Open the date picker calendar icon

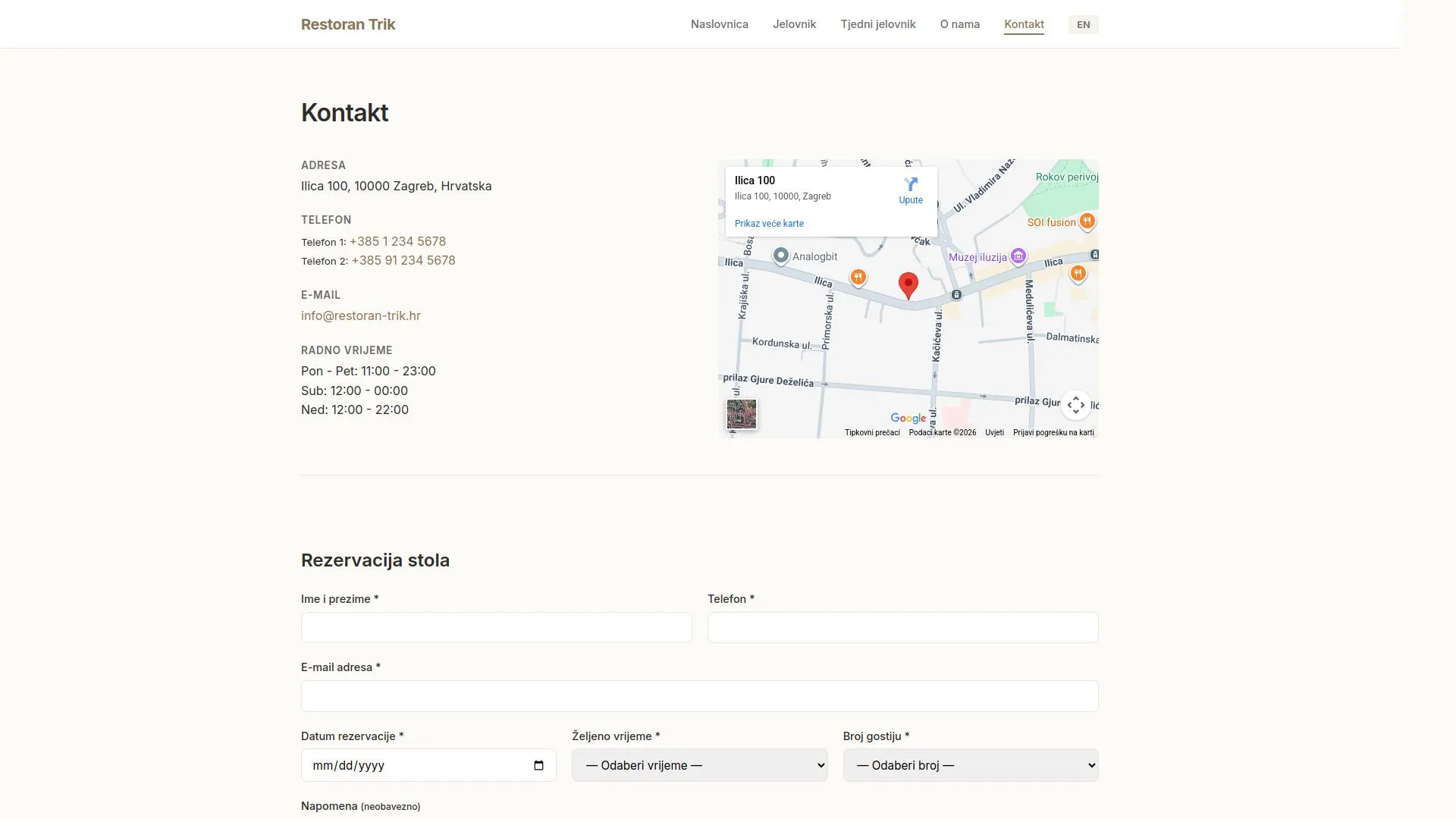point(538,765)
